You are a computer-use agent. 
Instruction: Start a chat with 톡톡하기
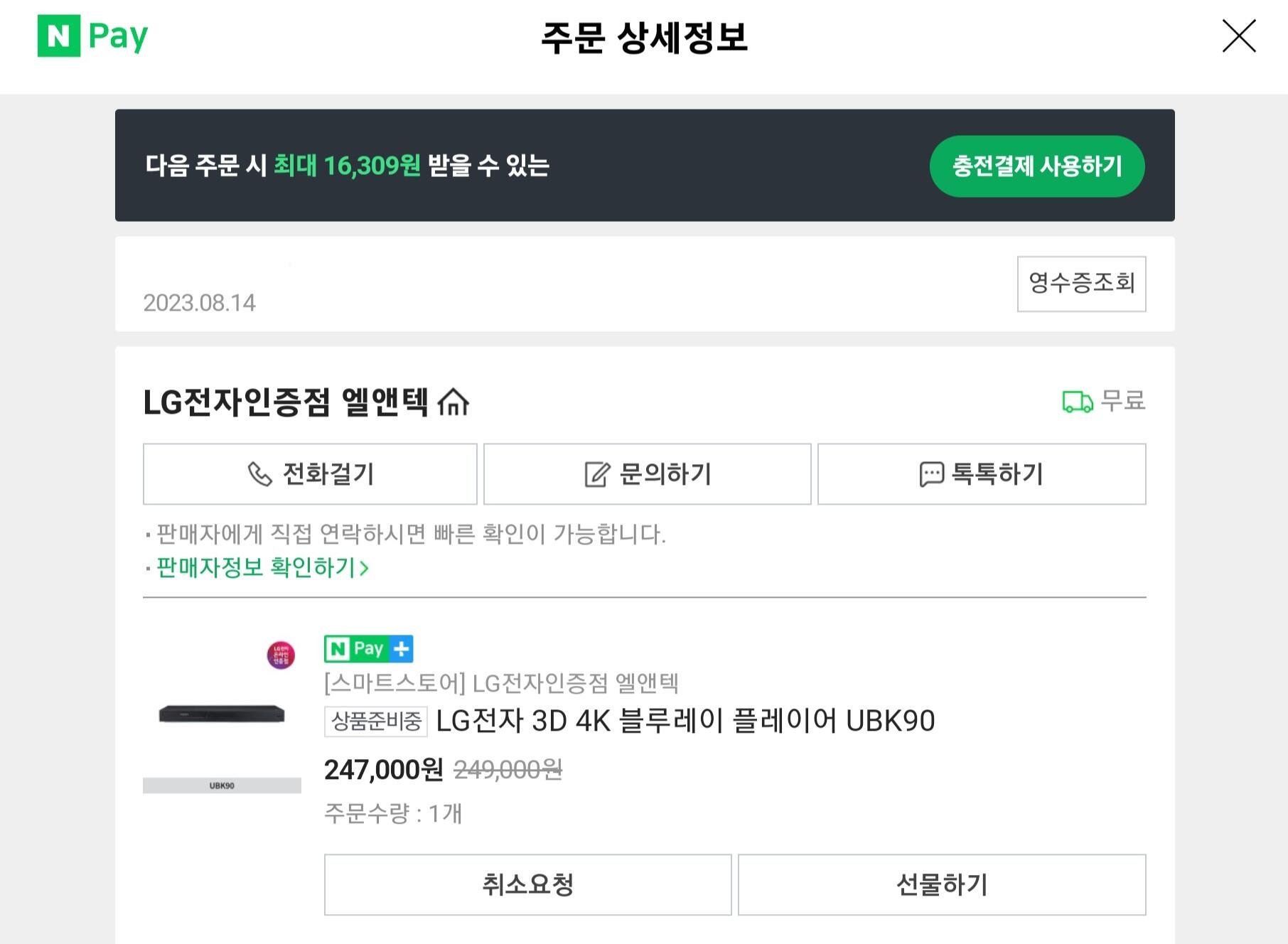click(x=981, y=474)
